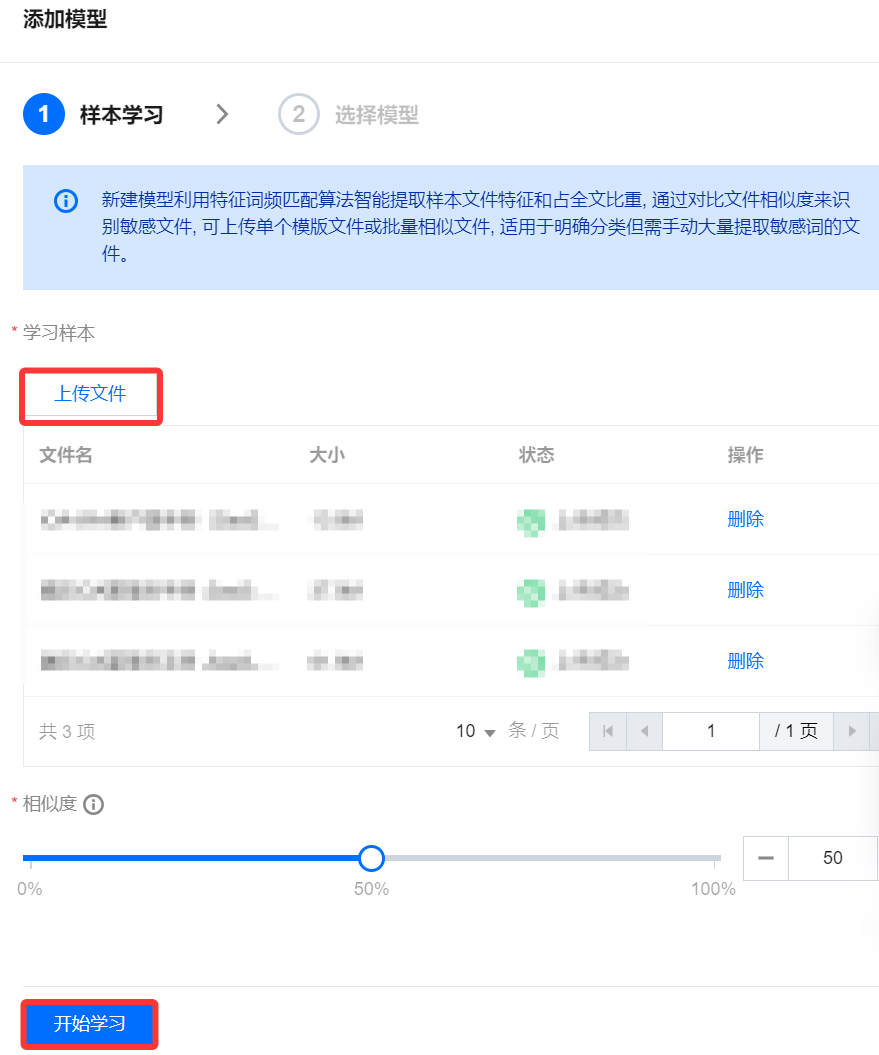Viewport: 879px width, 1055px height.
Task: Click the info icon in blue notice
Action: 66,201
